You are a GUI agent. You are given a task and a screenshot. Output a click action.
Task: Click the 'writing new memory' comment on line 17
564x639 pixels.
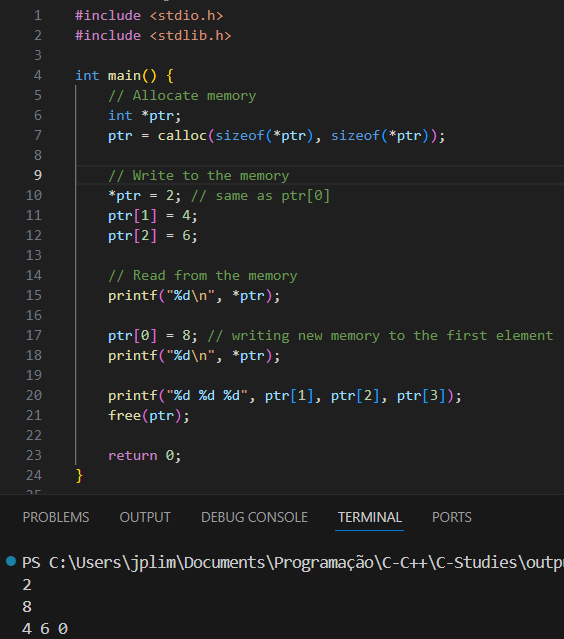tap(380, 335)
